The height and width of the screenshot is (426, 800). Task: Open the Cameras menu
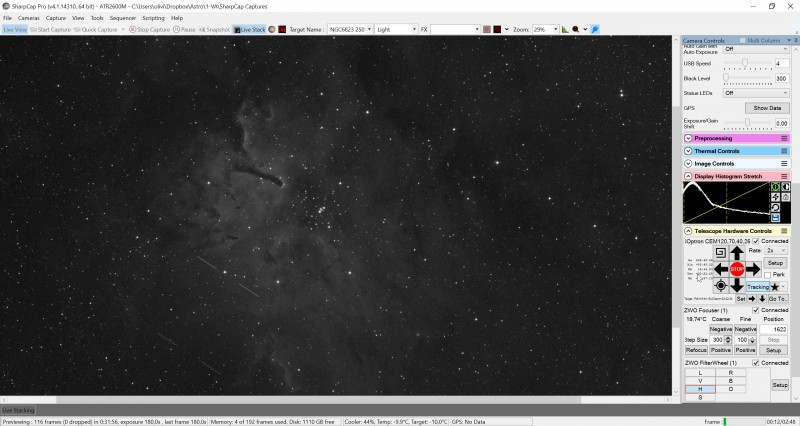(x=29, y=18)
